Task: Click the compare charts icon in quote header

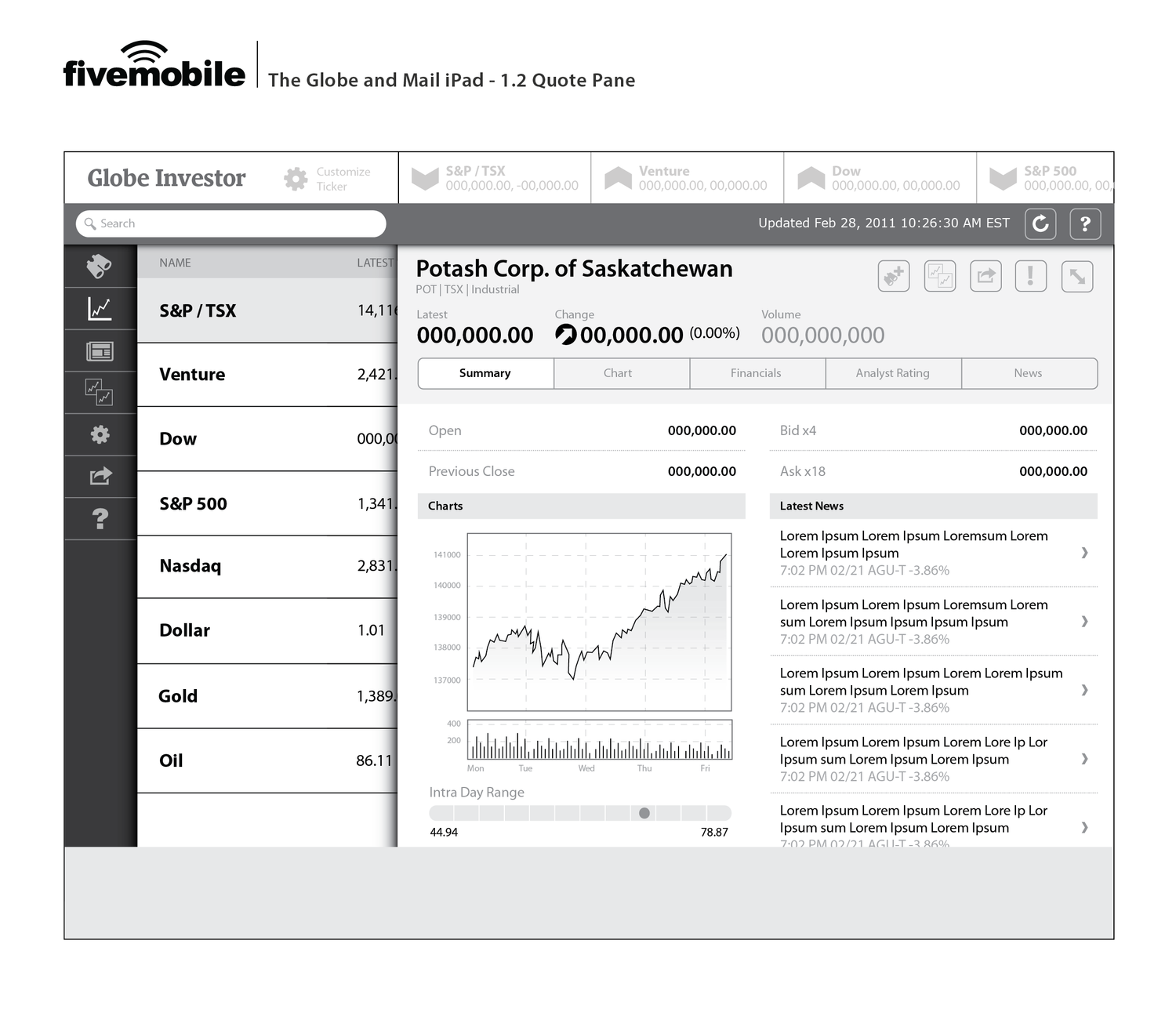Action: click(940, 276)
